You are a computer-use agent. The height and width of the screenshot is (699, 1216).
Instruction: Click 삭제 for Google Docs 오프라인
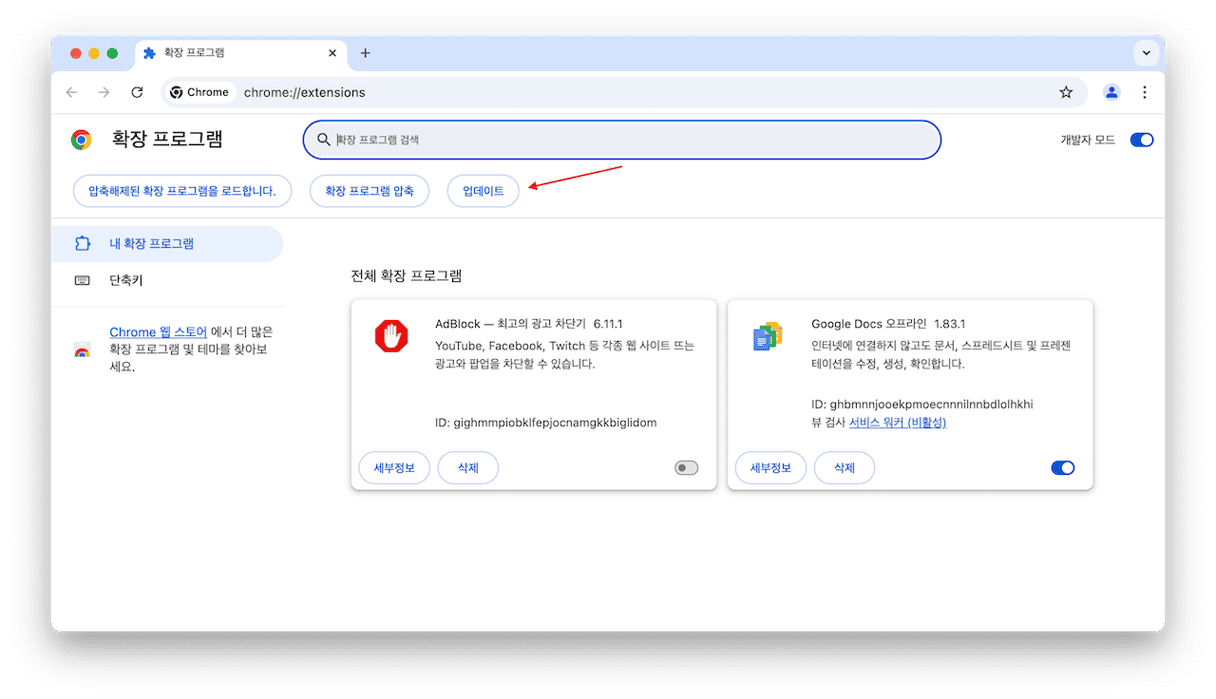tap(844, 468)
